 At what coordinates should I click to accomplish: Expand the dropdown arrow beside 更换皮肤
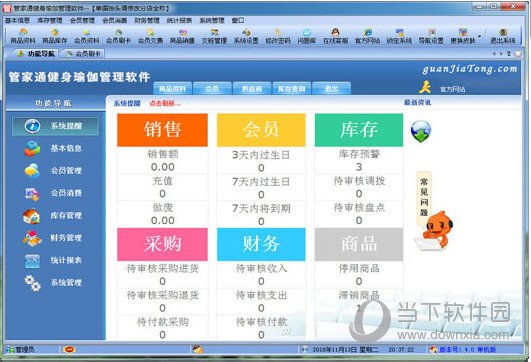point(480,36)
